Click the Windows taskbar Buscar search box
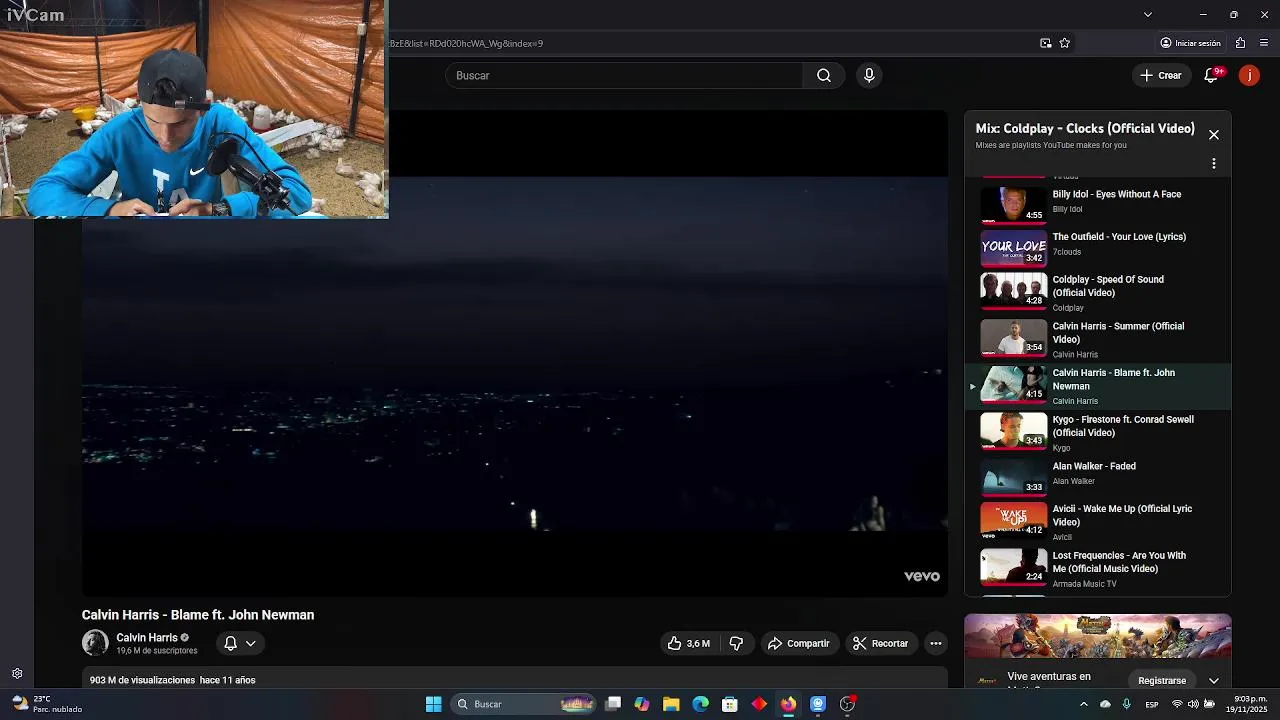This screenshot has width=1280, height=720. (524, 704)
